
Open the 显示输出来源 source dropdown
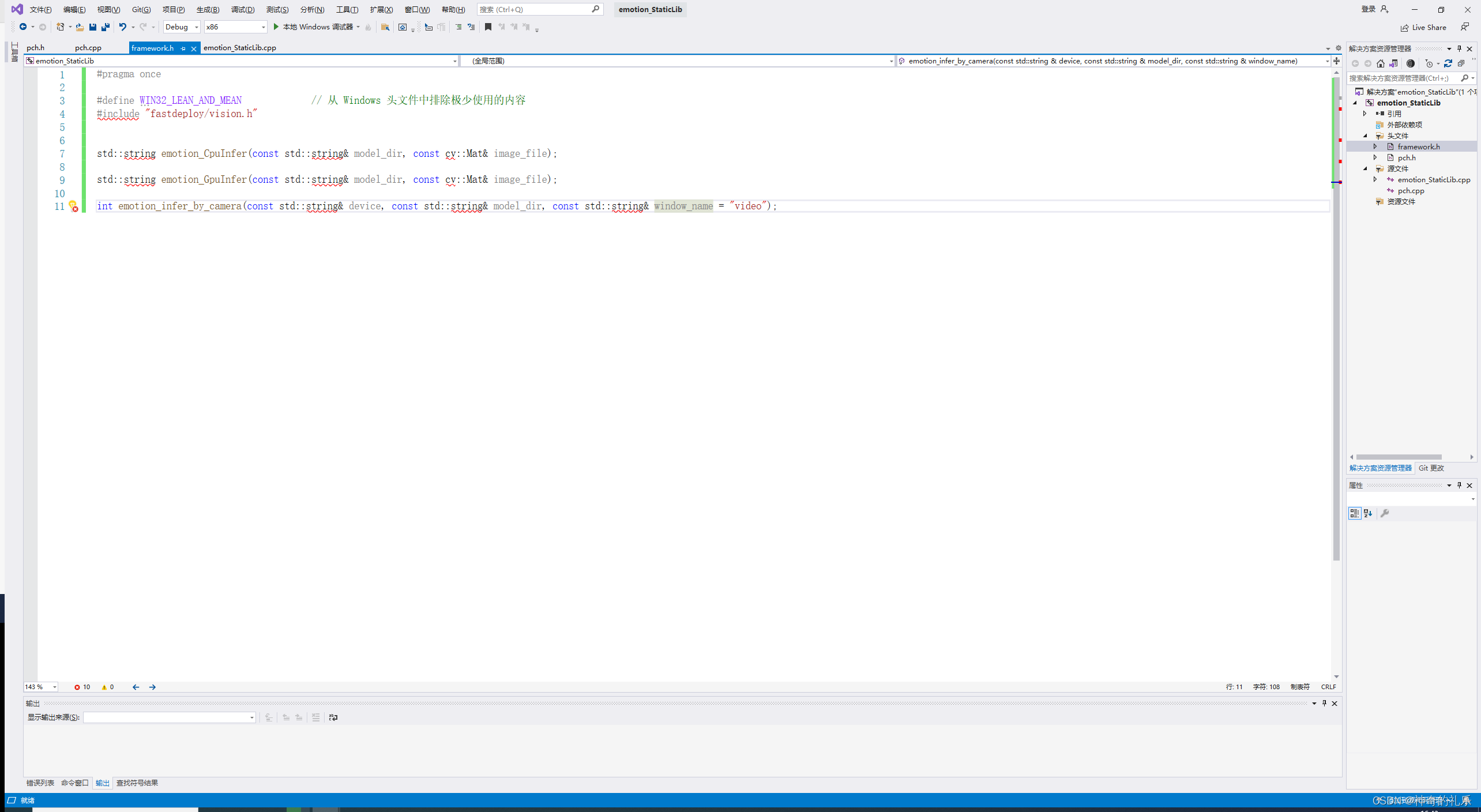click(x=170, y=717)
